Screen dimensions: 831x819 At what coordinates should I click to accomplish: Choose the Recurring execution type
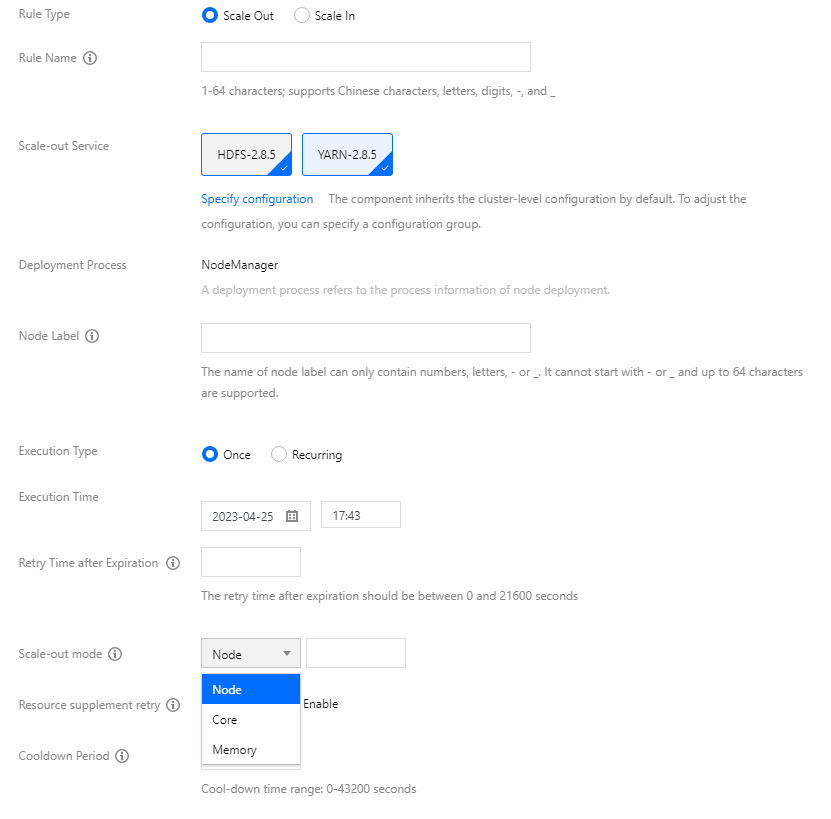[x=279, y=454]
